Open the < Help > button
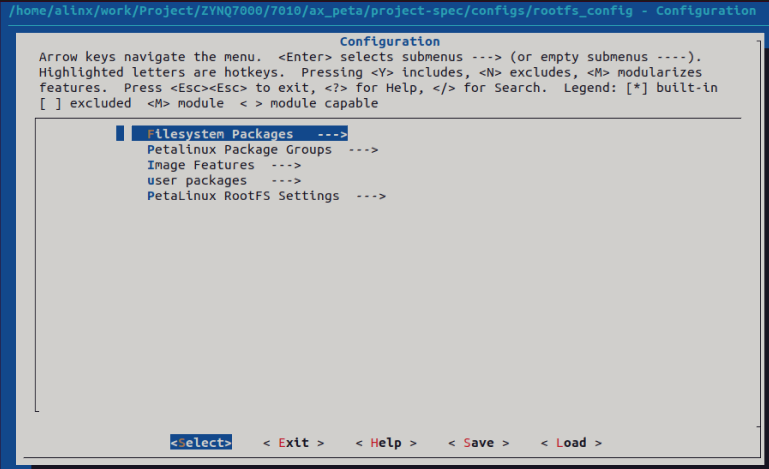Screen dimensions: 769x469 tap(386, 443)
